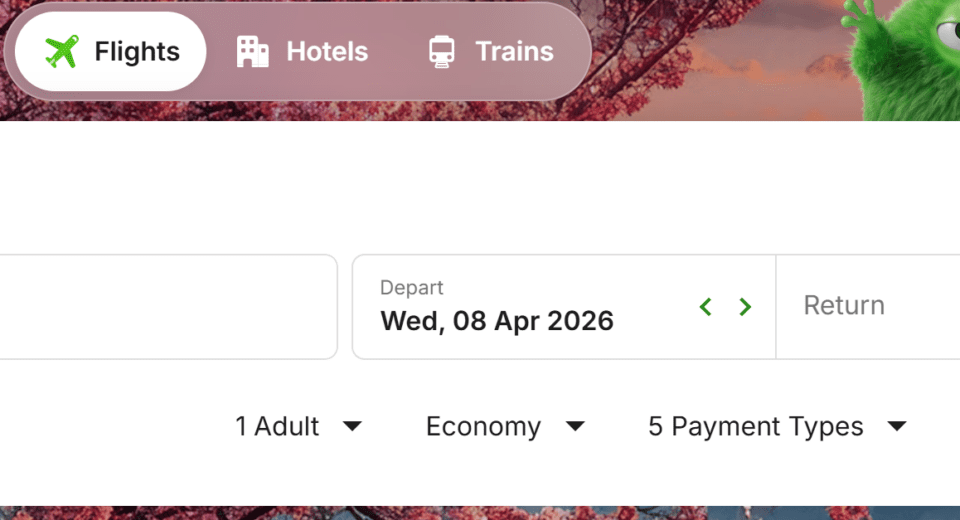
Task: Advance to next departure date arrow
Action: click(x=745, y=307)
